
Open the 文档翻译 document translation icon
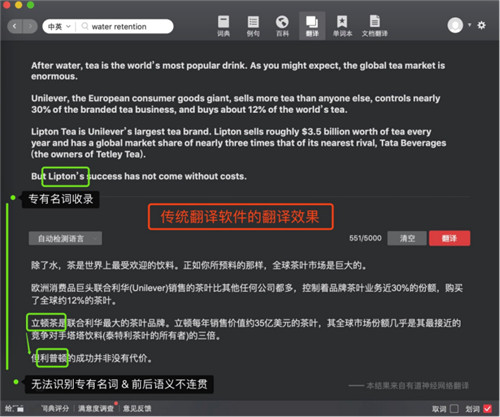coord(375,26)
